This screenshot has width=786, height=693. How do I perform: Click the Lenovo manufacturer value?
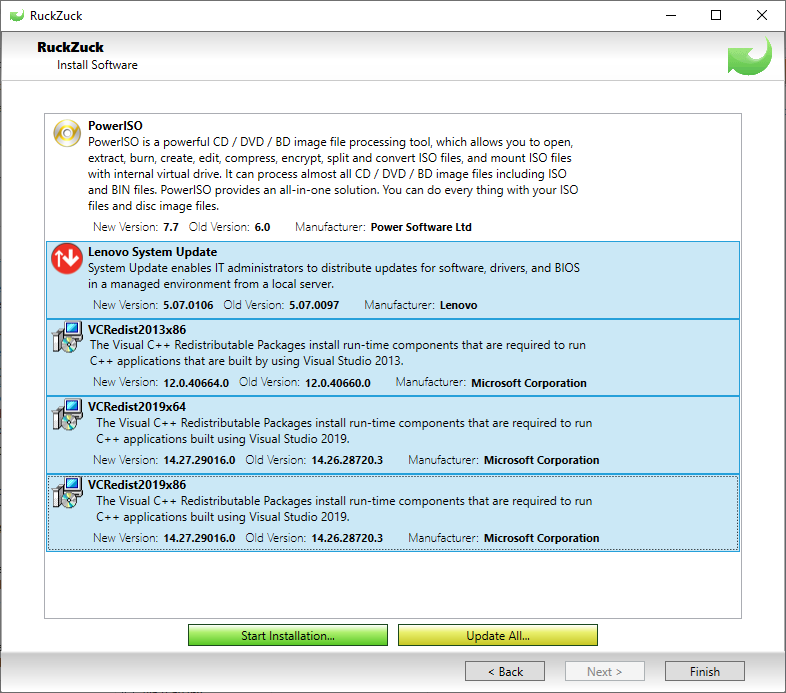tap(459, 305)
